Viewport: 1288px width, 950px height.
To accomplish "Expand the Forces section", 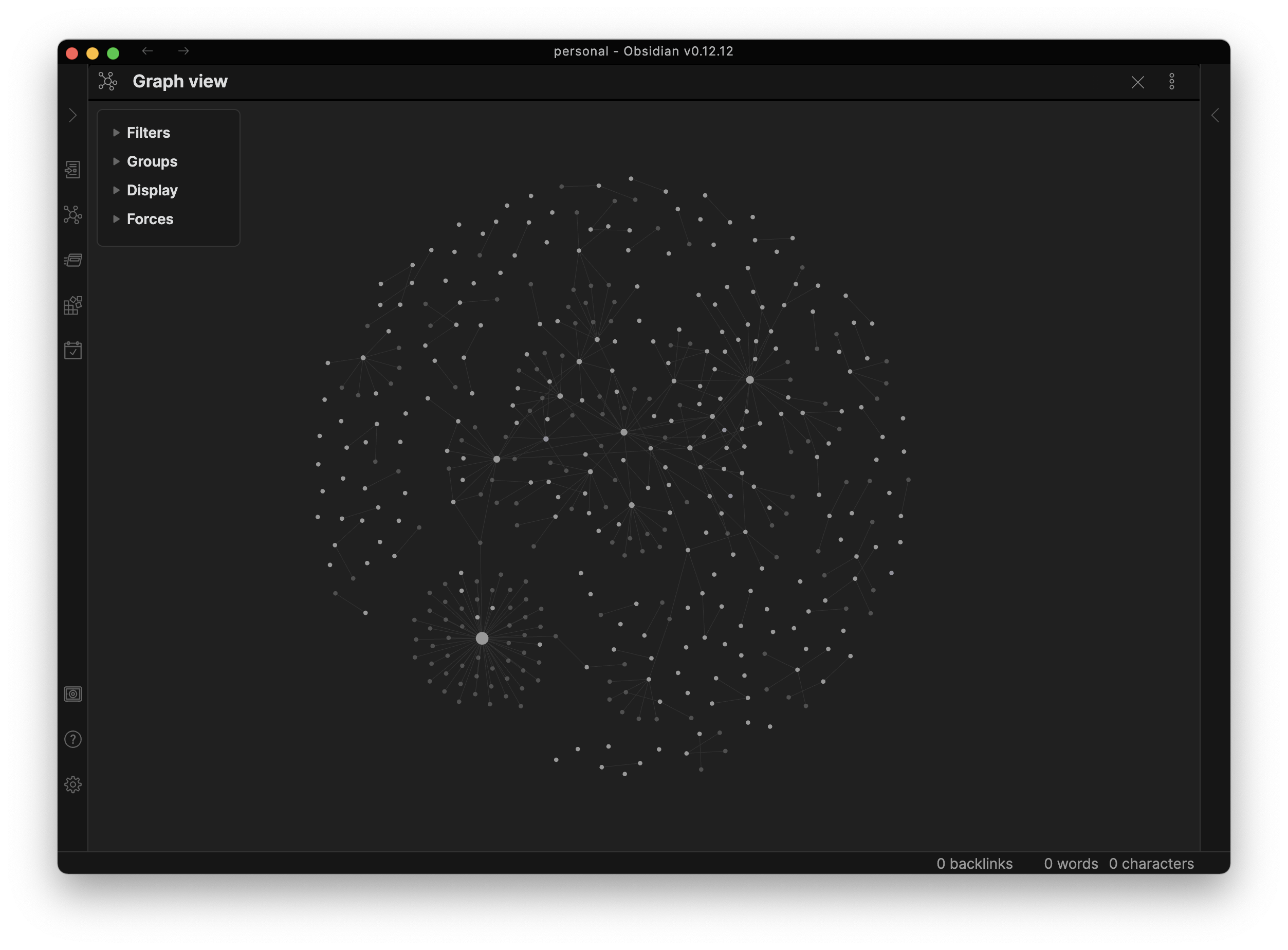I will click(149, 219).
